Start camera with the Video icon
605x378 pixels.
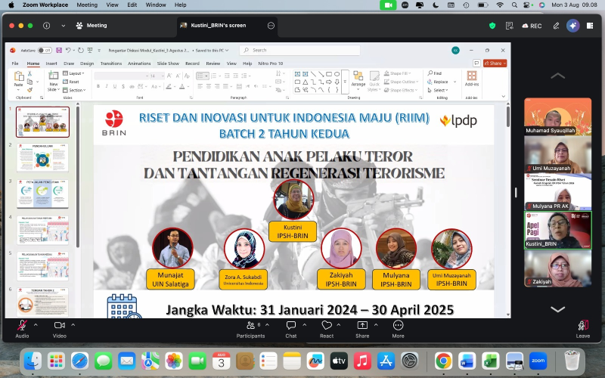click(59, 325)
